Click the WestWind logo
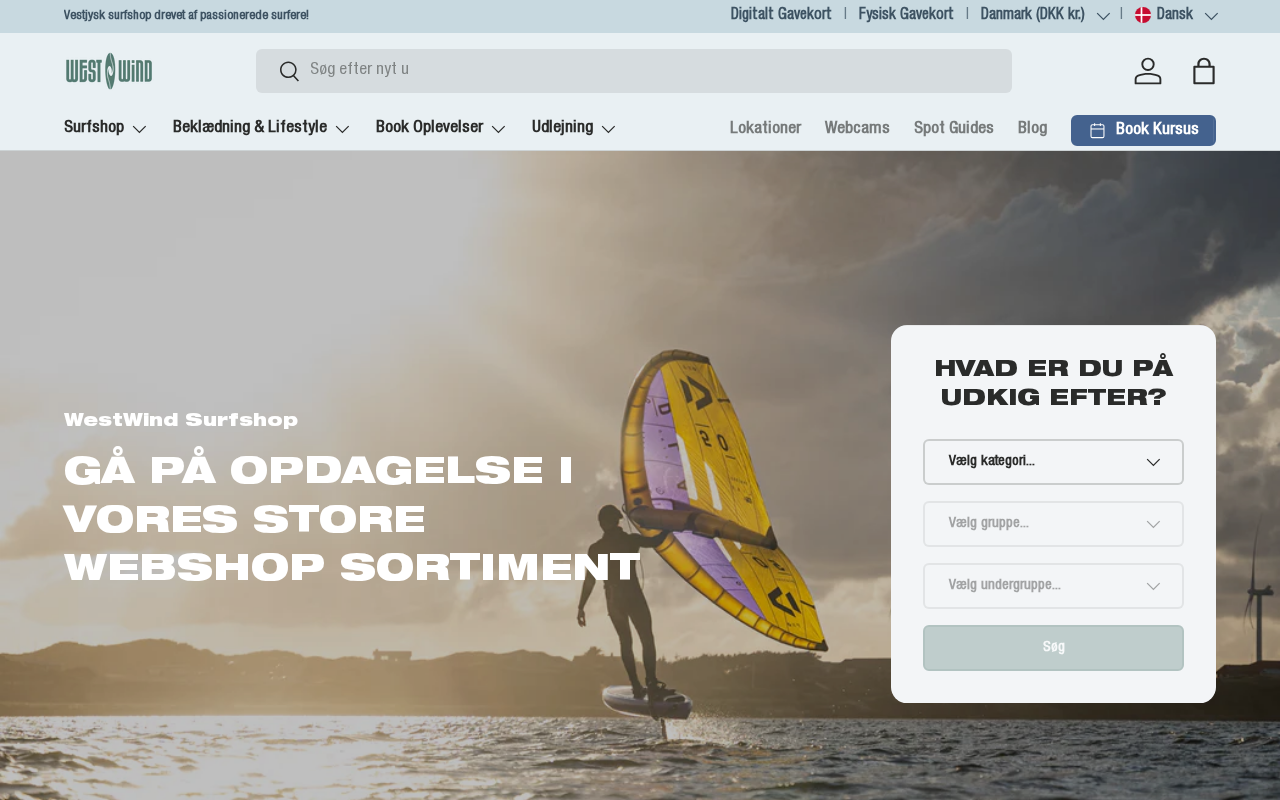 click(x=109, y=71)
